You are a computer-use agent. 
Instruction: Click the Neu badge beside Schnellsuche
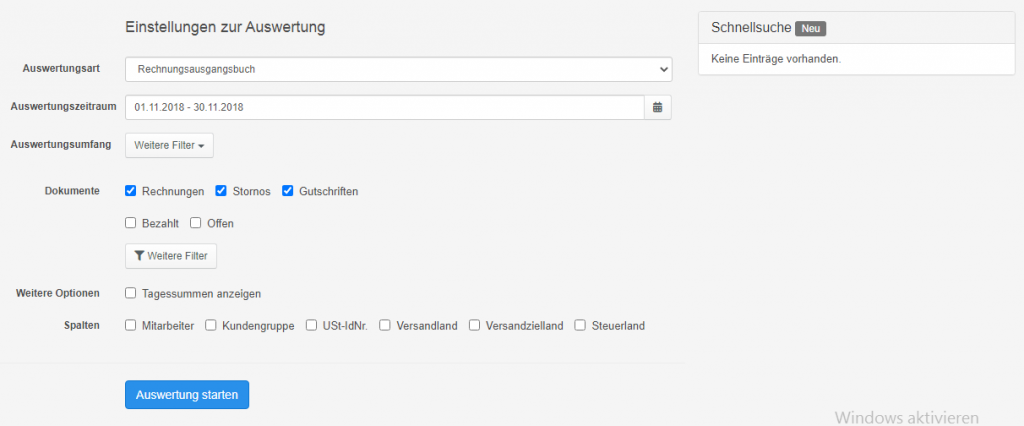click(x=811, y=28)
